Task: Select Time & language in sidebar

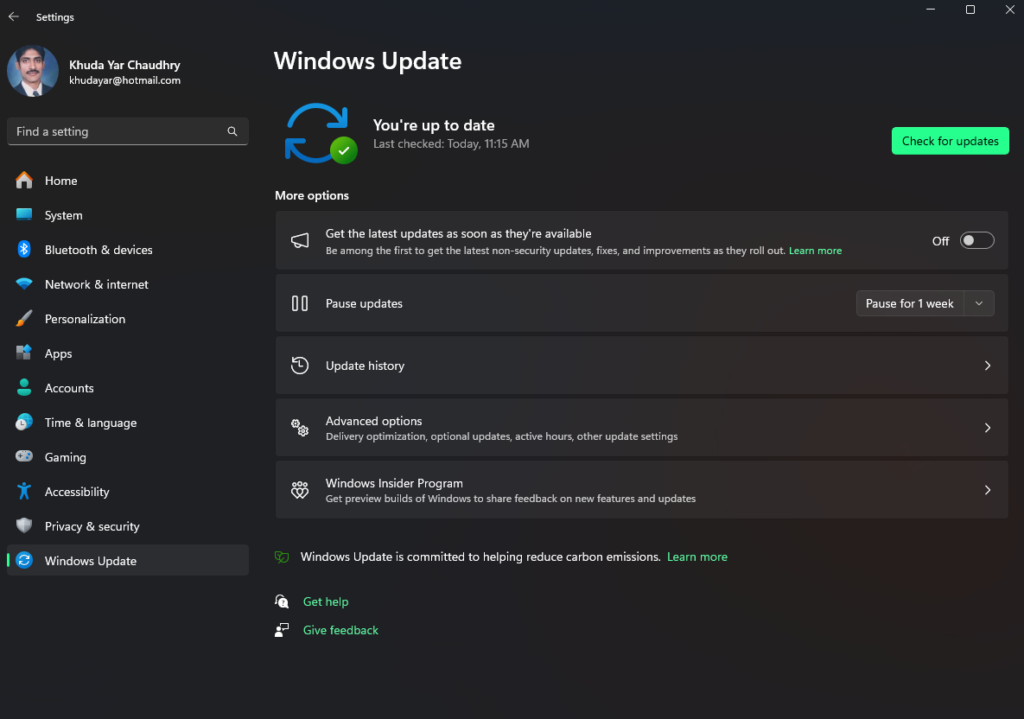Action: click(x=90, y=423)
